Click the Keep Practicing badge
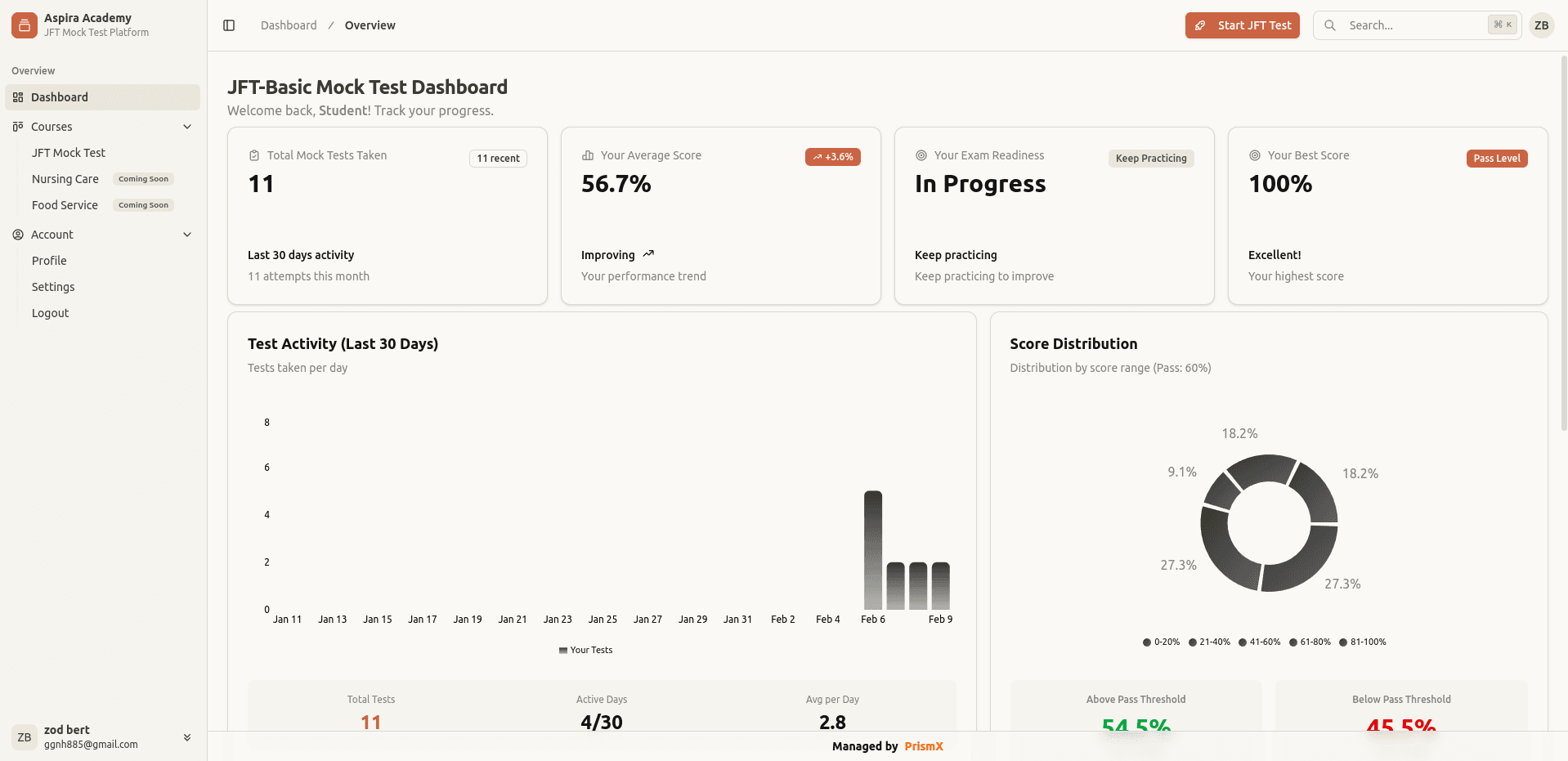The height and width of the screenshot is (761, 1568). point(1151,159)
